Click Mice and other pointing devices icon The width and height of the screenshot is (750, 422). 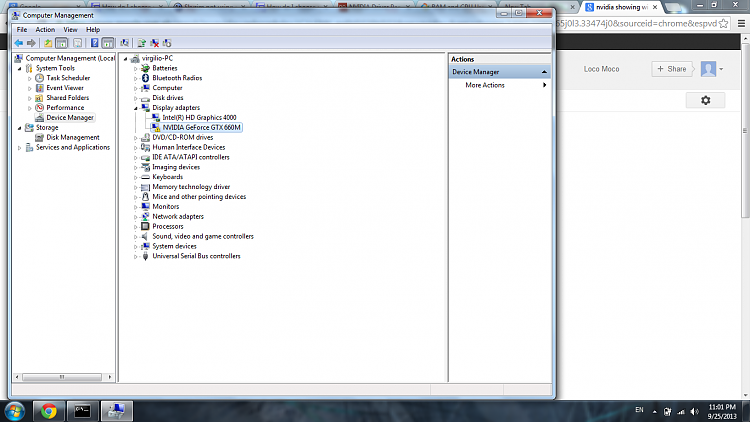click(145, 197)
